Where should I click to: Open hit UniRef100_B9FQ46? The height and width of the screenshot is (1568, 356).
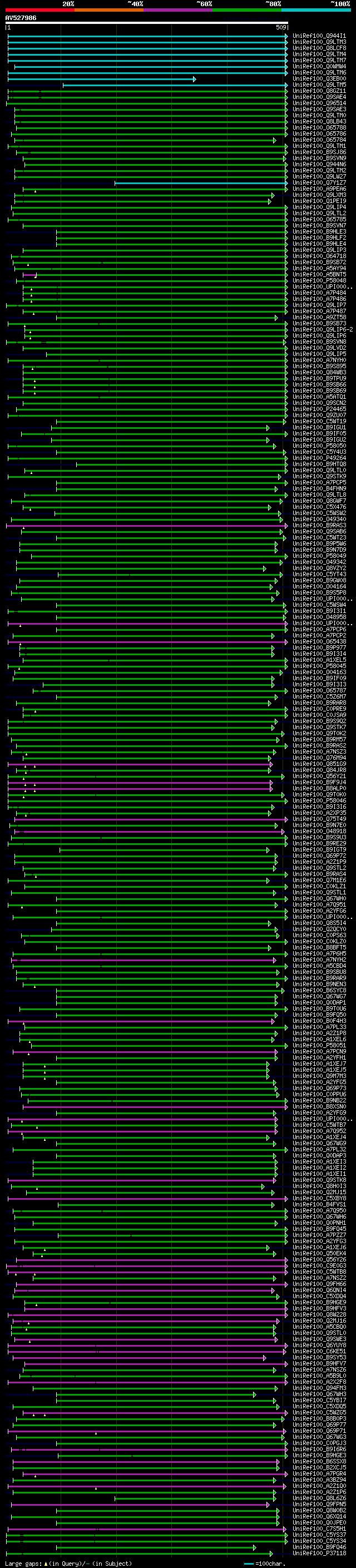319,1547
